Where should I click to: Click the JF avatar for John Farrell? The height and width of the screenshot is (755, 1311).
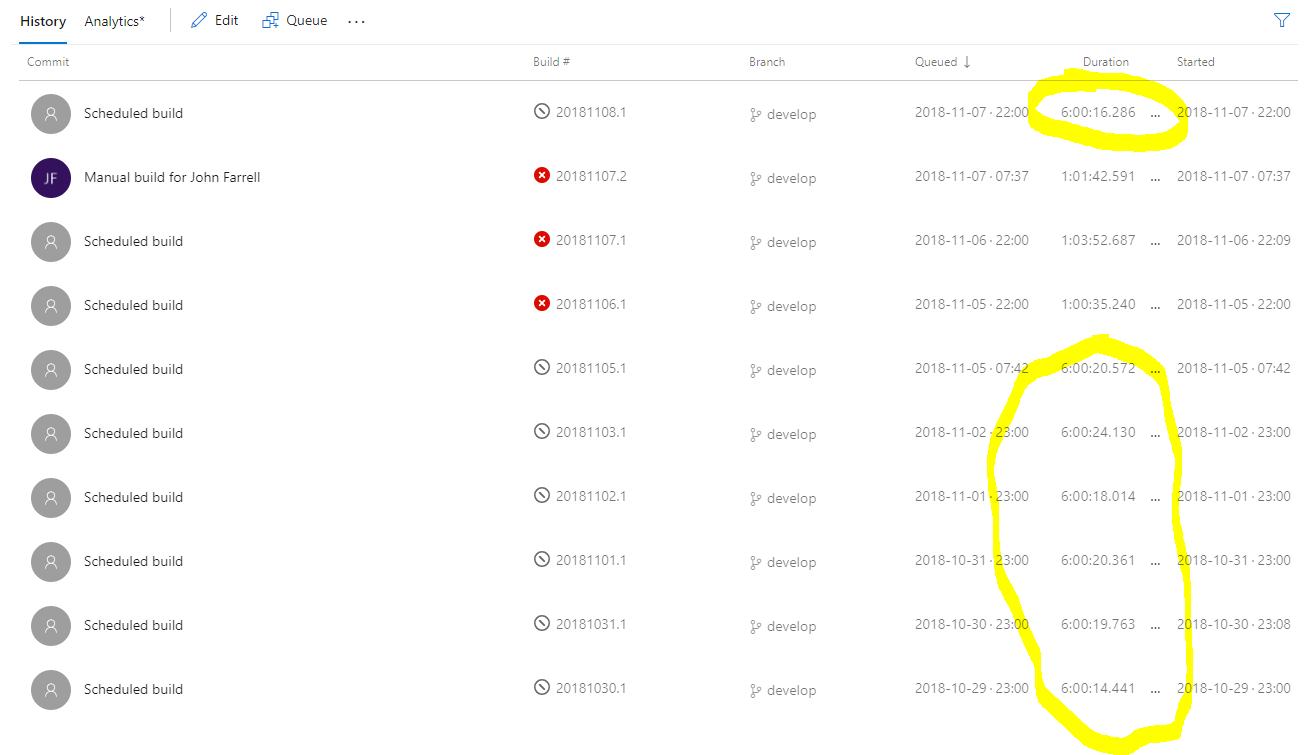51,178
